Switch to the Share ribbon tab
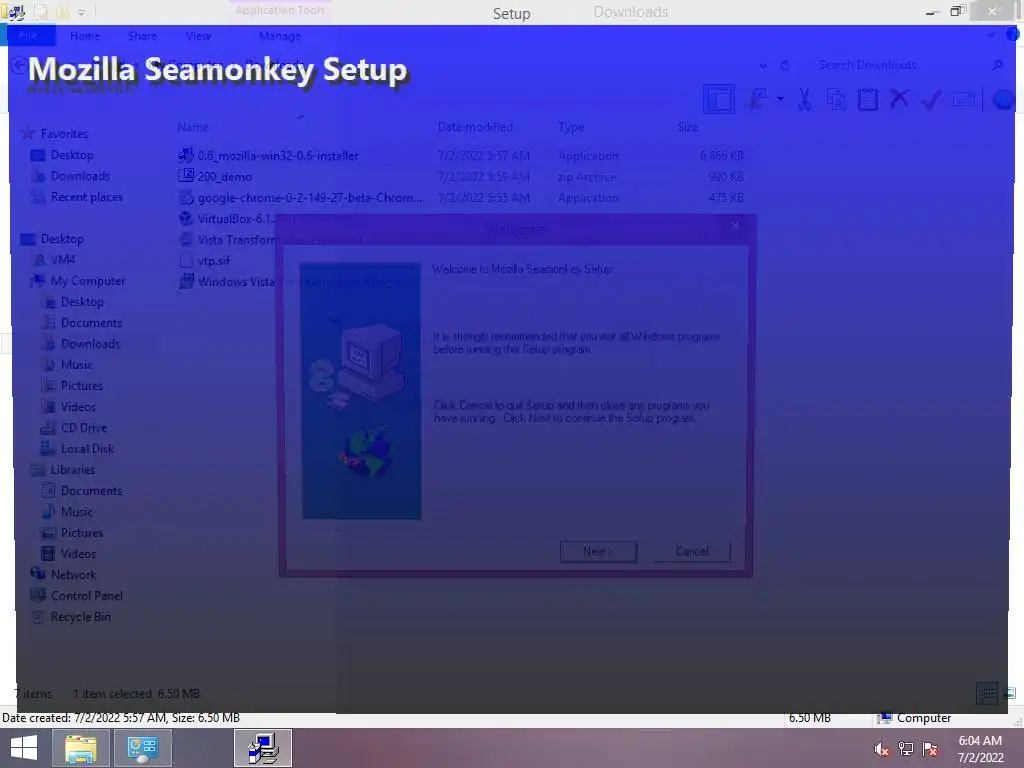This screenshot has width=1024, height=768. coord(142,36)
